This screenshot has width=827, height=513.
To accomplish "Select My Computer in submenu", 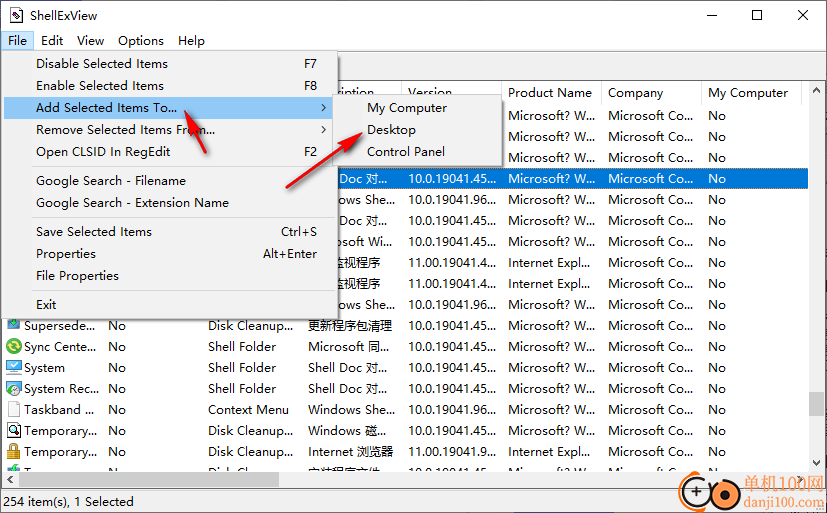I will [417, 108].
